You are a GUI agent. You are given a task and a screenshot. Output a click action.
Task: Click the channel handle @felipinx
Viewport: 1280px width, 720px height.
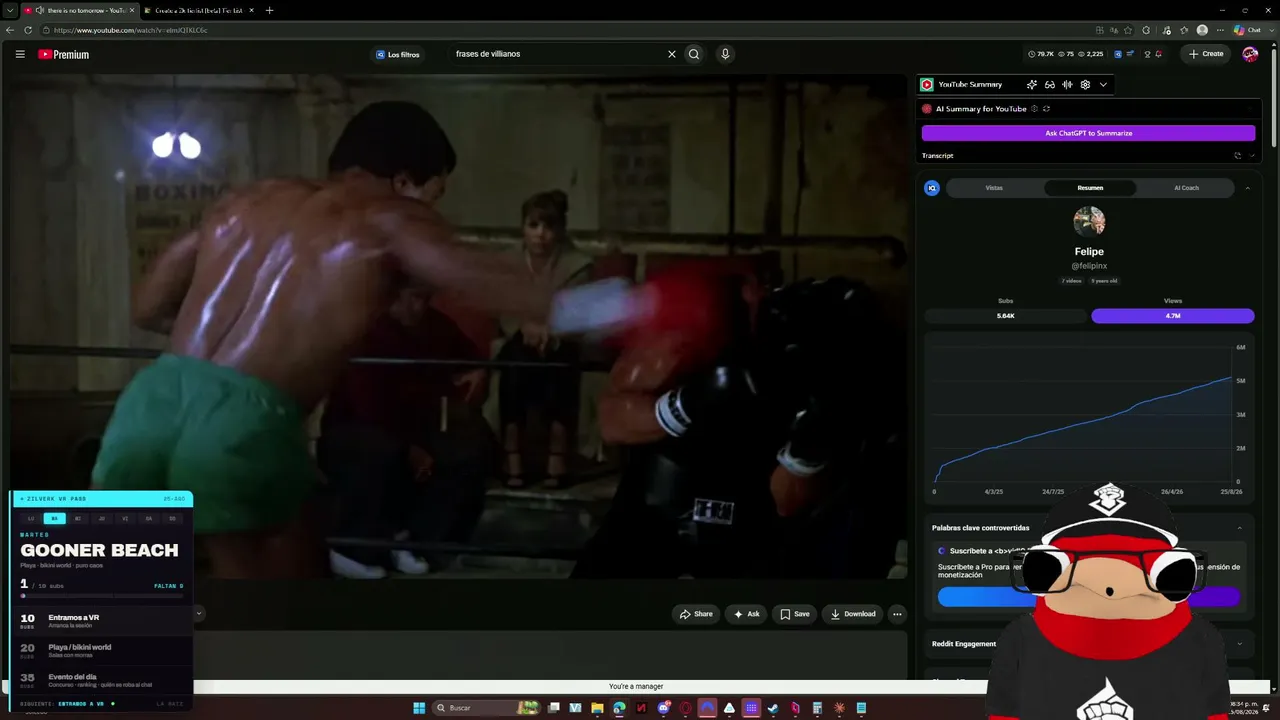1089,266
